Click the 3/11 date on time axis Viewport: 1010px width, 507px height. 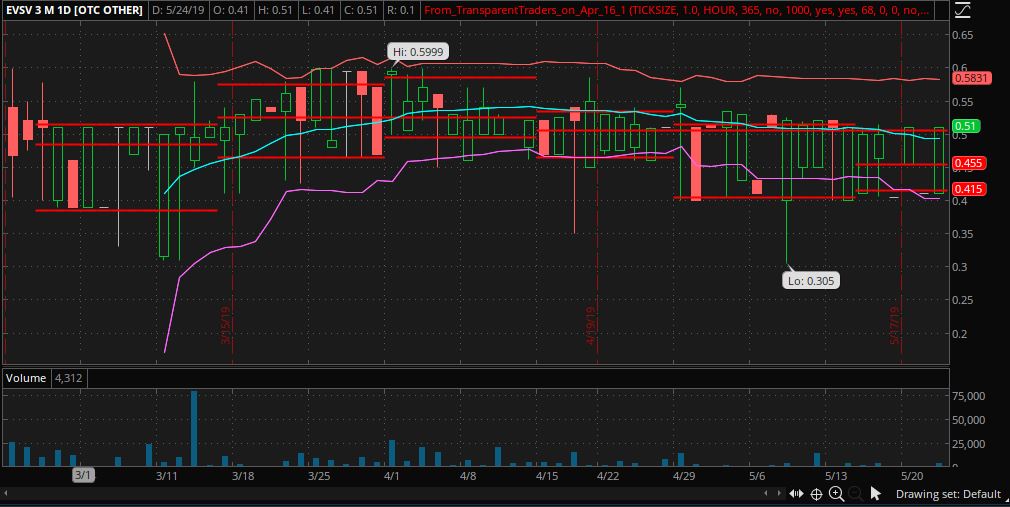coord(167,476)
